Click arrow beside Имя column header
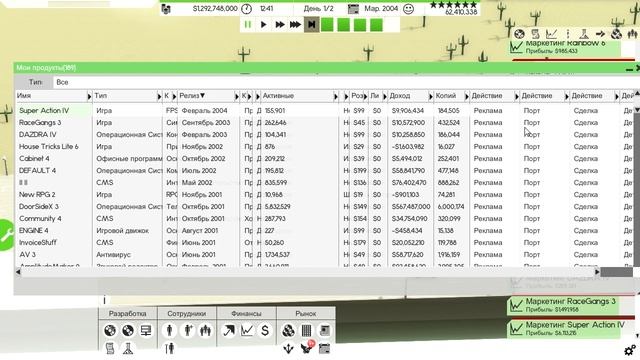 89,96
